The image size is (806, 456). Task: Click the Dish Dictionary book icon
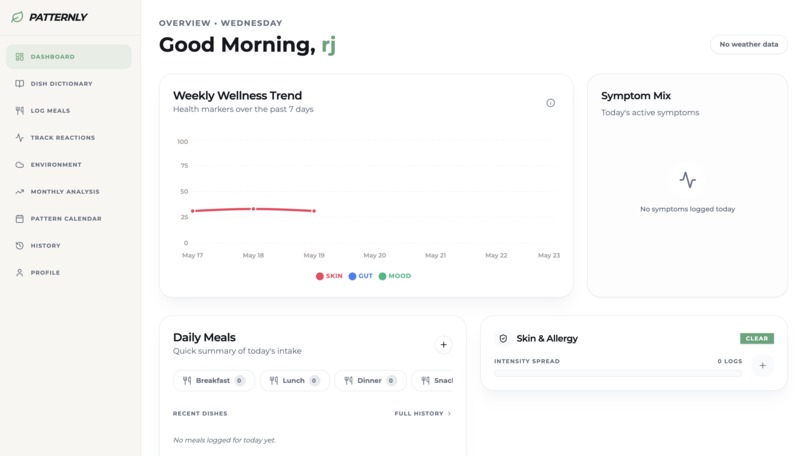point(20,83)
